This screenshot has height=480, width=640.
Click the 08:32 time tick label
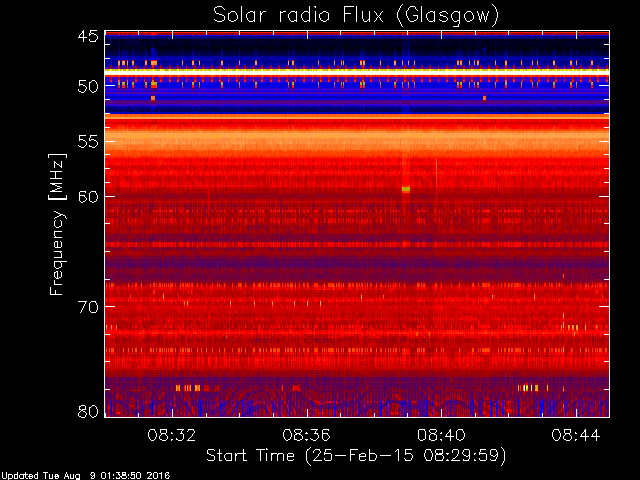click(172, 435)
